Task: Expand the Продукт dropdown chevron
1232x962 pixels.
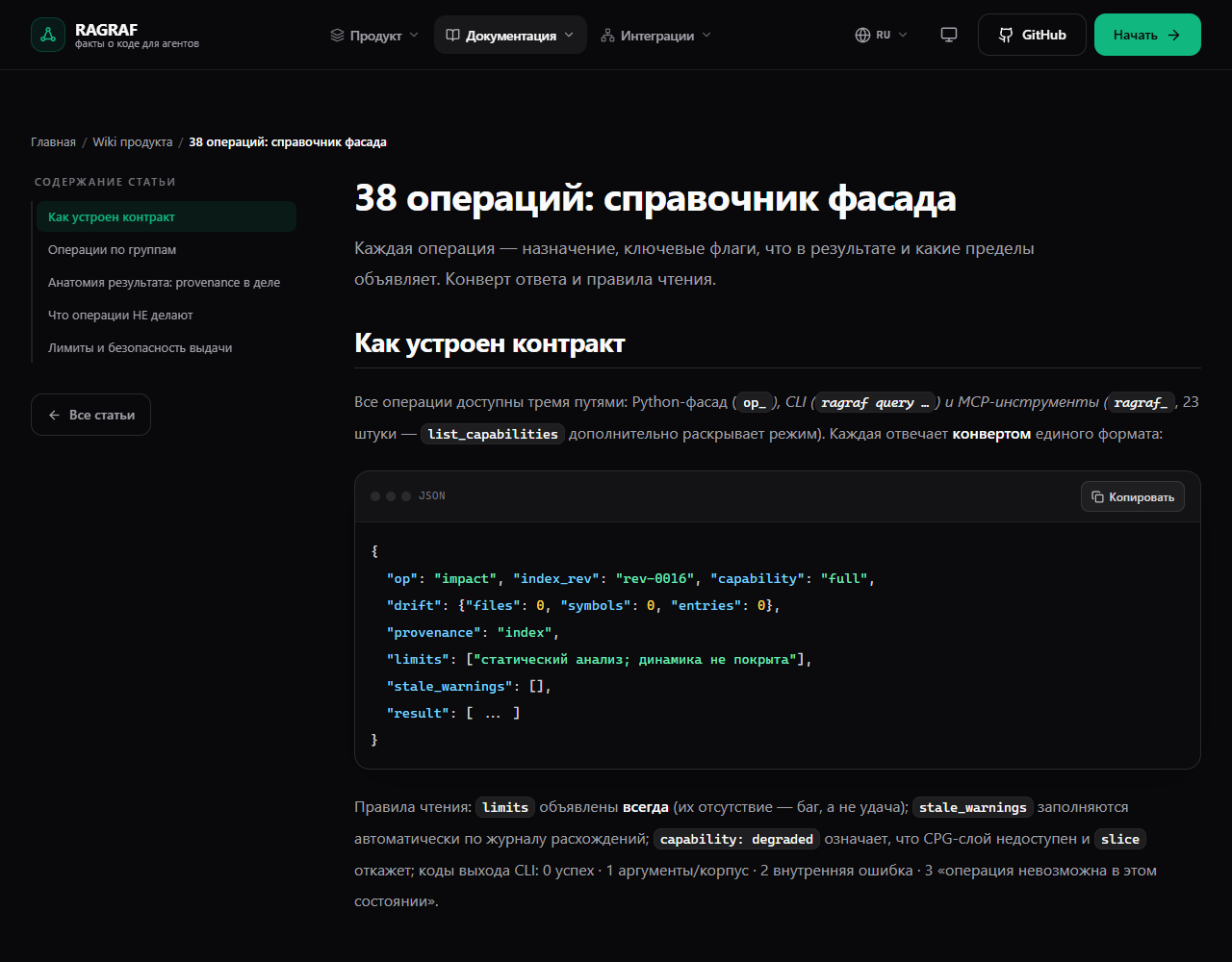Action: (414, 35)
